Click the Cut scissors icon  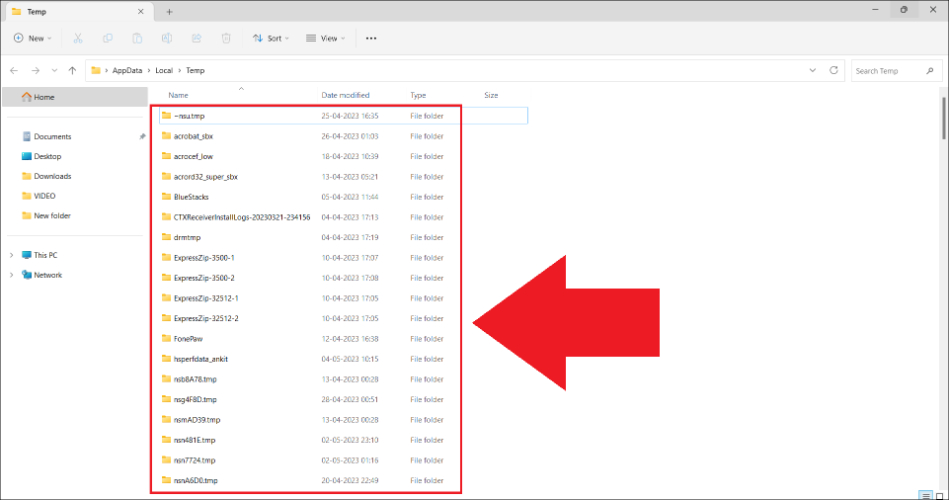[78, 38]
